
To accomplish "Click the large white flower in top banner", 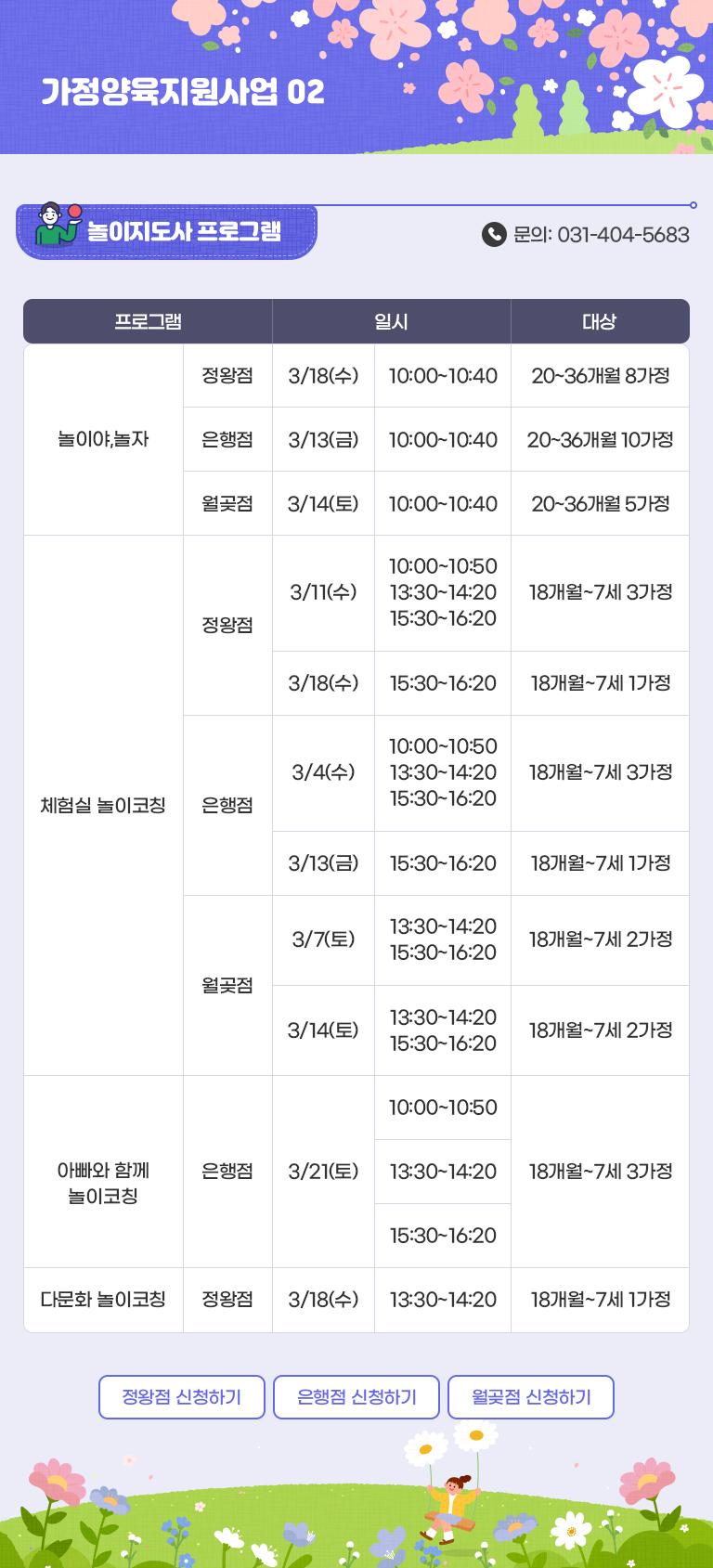I will pos(667,90).
